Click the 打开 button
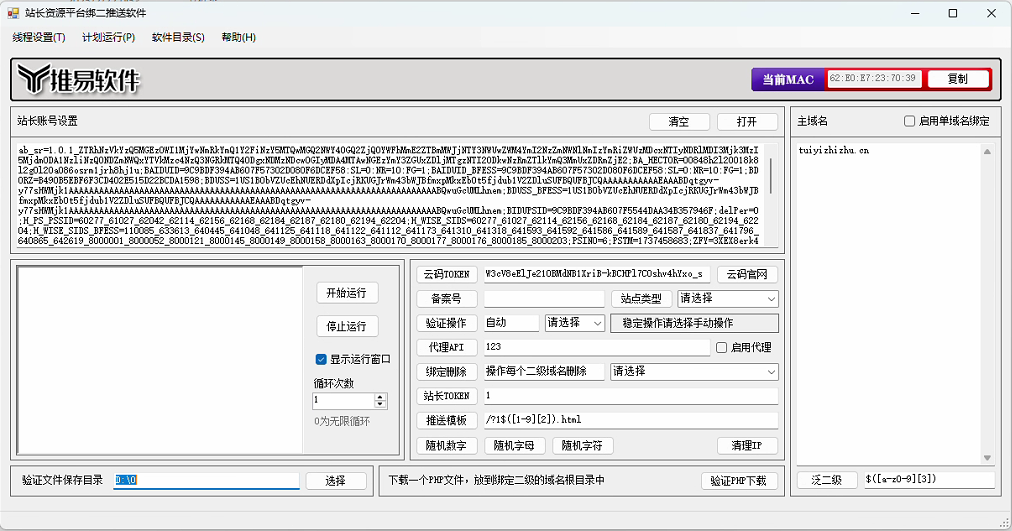The width and height of the screenshot is (1012, 531). coord(747,121)
